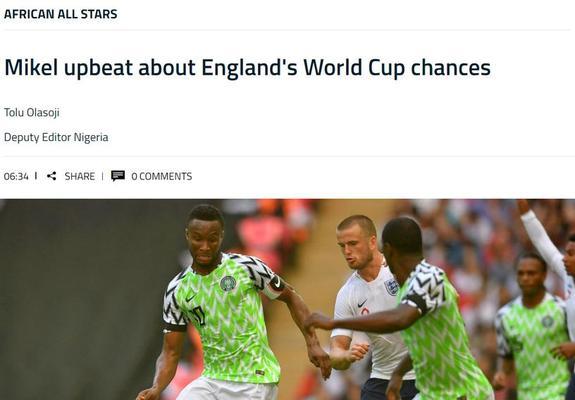
Task: Open author Tolu Olasoji's profile
Action: (32, 112)
